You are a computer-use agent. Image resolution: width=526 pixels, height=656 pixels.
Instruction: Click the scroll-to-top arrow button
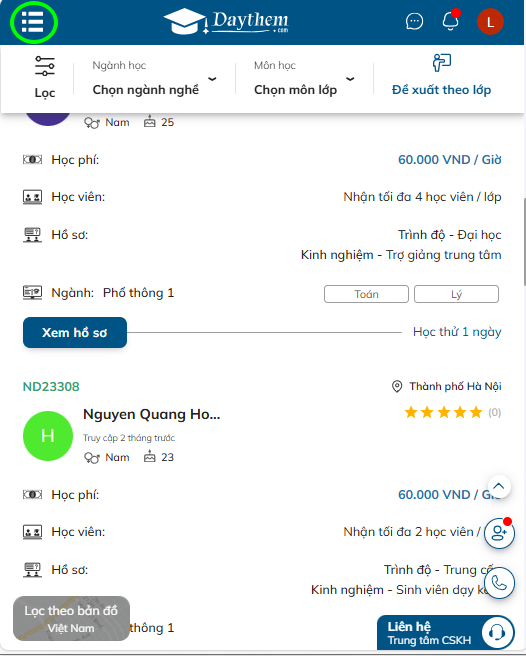(x=498, y=486)
